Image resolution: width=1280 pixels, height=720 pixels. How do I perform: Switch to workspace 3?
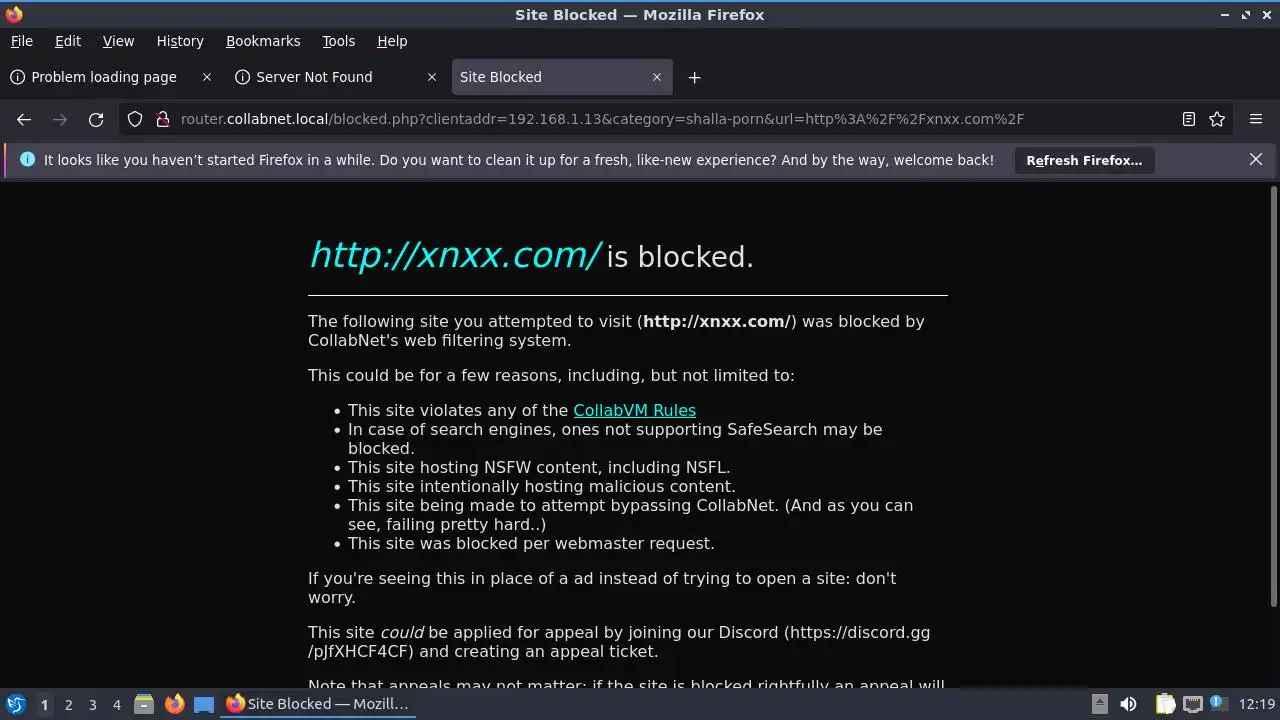[x=92, y=704]
